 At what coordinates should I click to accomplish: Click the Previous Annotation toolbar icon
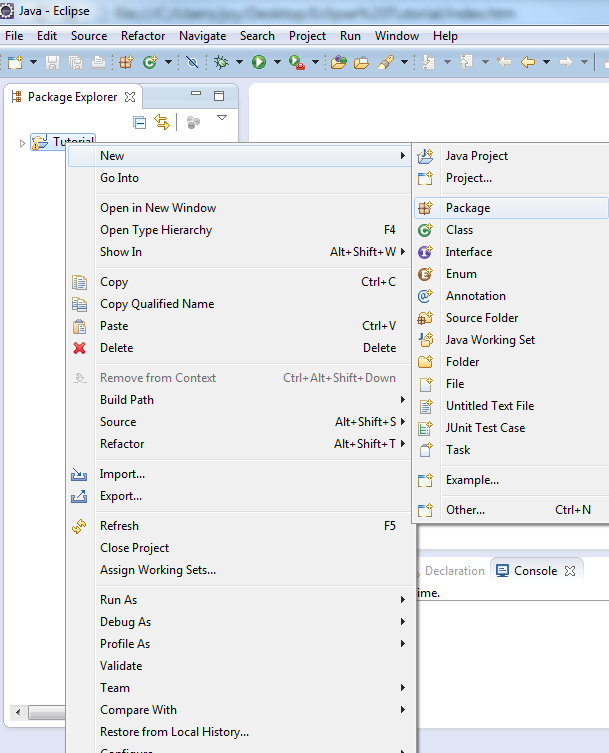(x=466, y=62)
